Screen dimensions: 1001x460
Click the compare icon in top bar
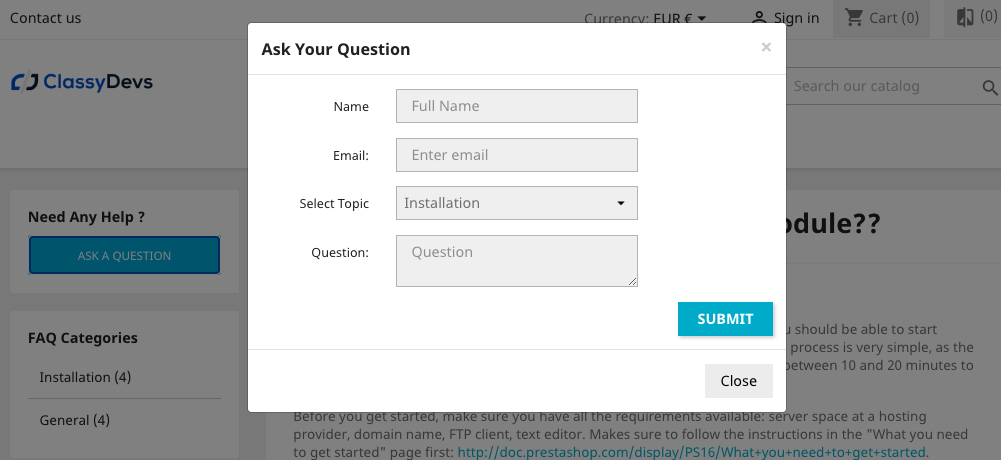(x=965, y=17)
